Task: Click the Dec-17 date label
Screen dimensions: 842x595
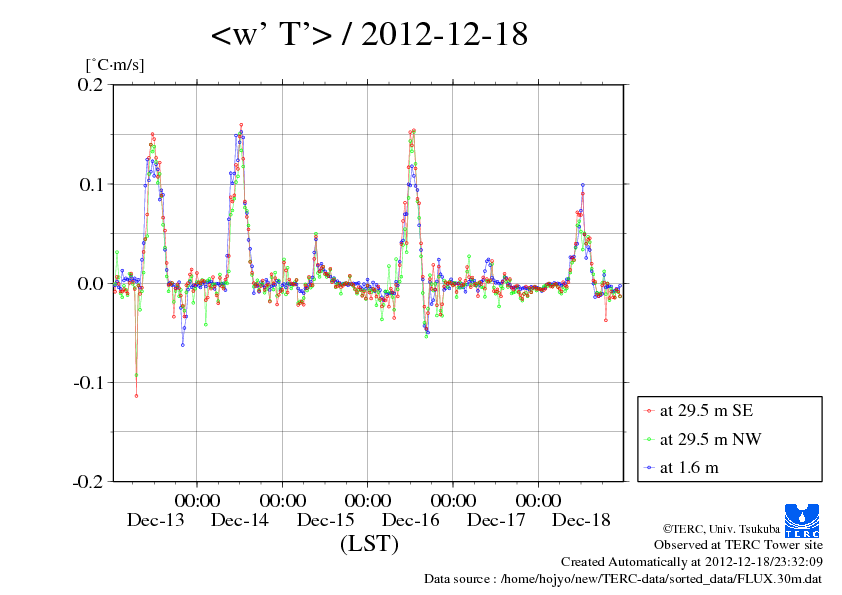Action: click(496, 520)
